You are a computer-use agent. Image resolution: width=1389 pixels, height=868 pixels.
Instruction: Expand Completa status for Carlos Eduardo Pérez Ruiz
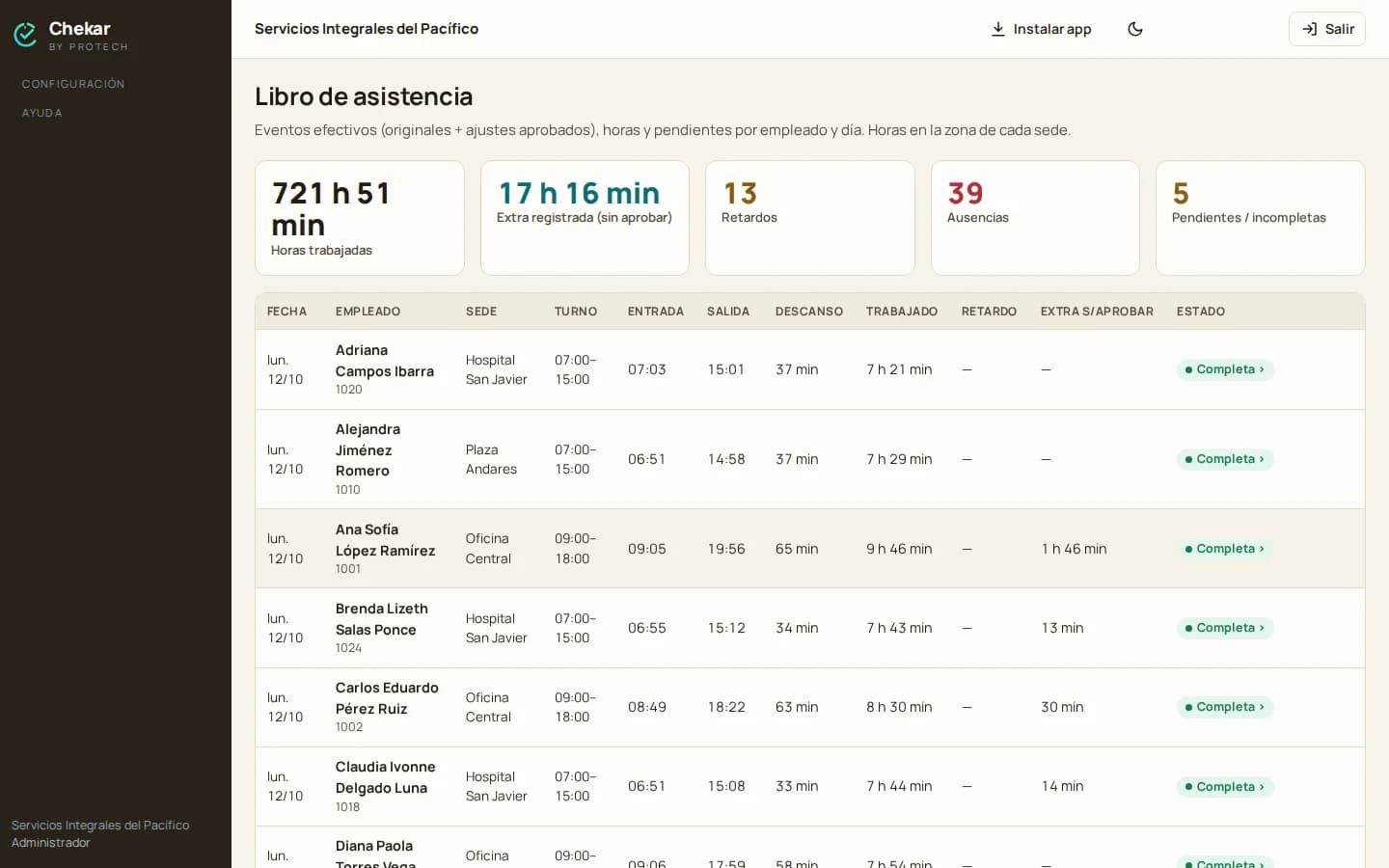click(1225, 707)
